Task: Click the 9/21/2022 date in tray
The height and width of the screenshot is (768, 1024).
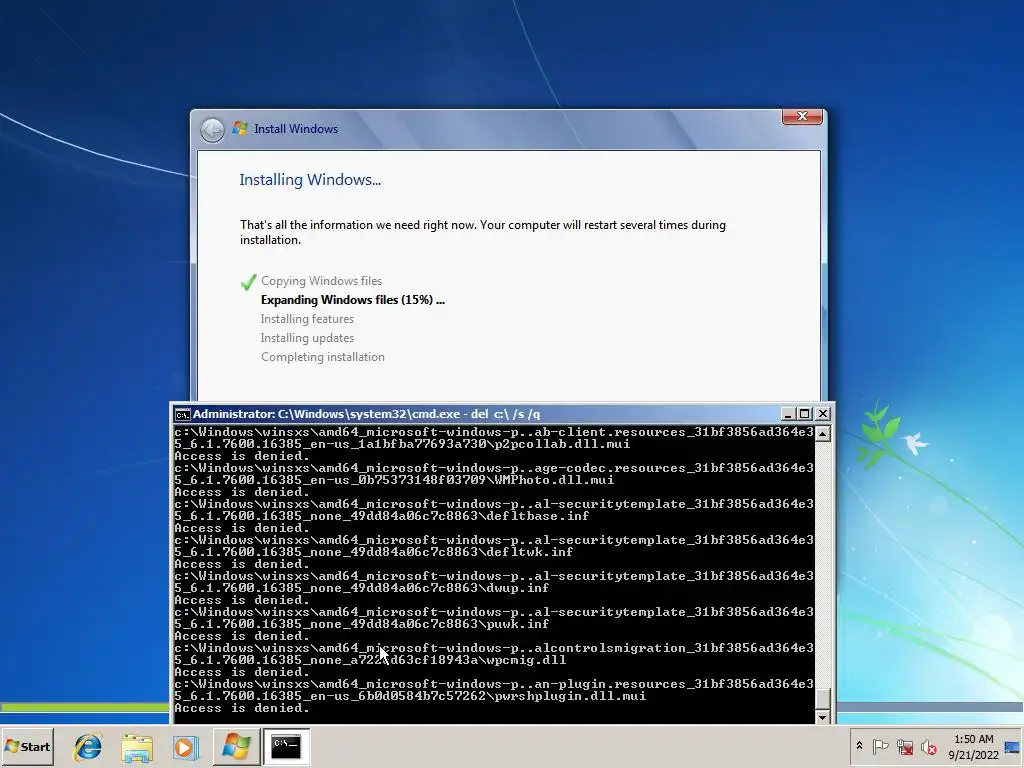Action: click(973, 755)
